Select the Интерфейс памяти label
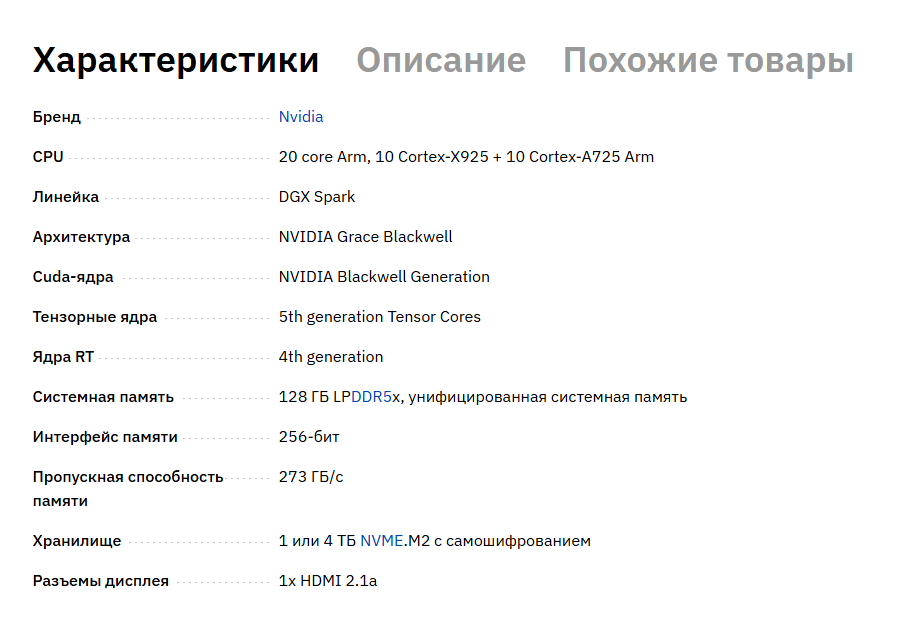 point(105,437)
